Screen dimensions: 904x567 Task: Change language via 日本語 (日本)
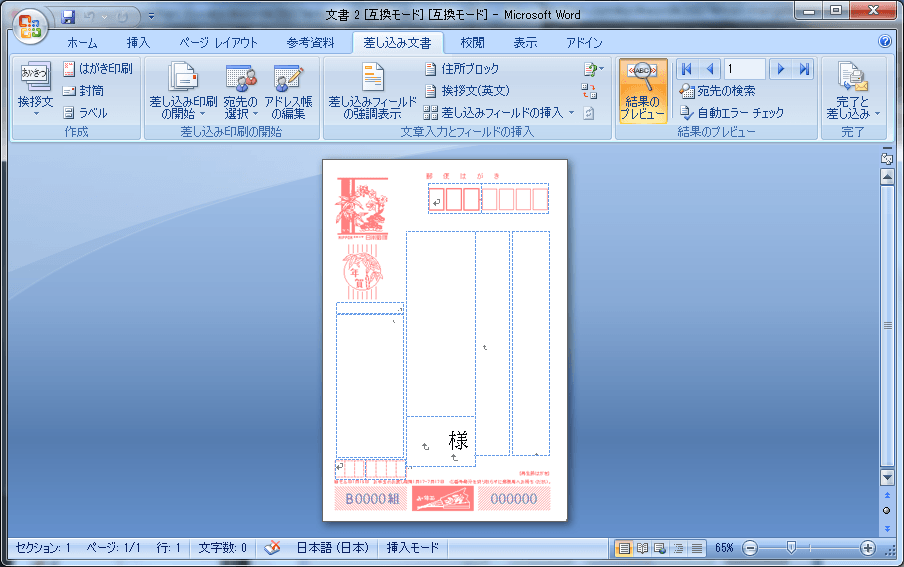coord(333,547)
